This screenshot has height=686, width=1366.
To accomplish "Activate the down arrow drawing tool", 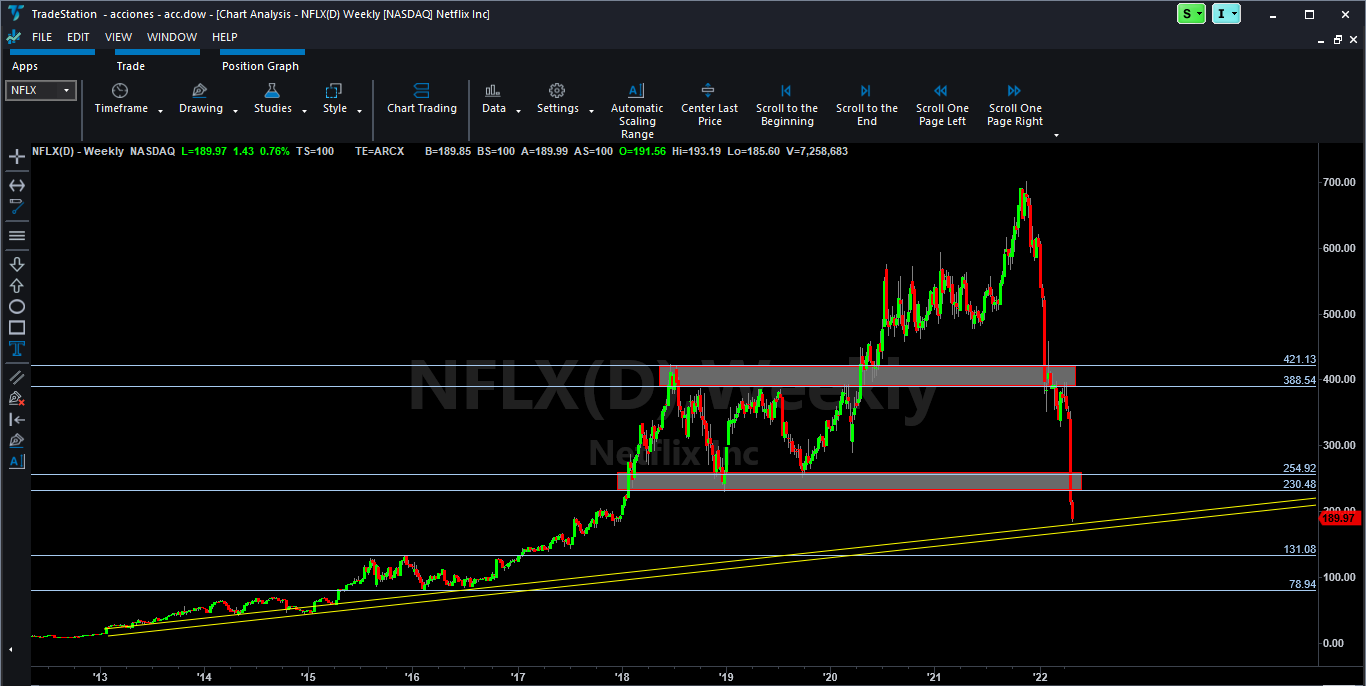I will (x=17, y=264).
